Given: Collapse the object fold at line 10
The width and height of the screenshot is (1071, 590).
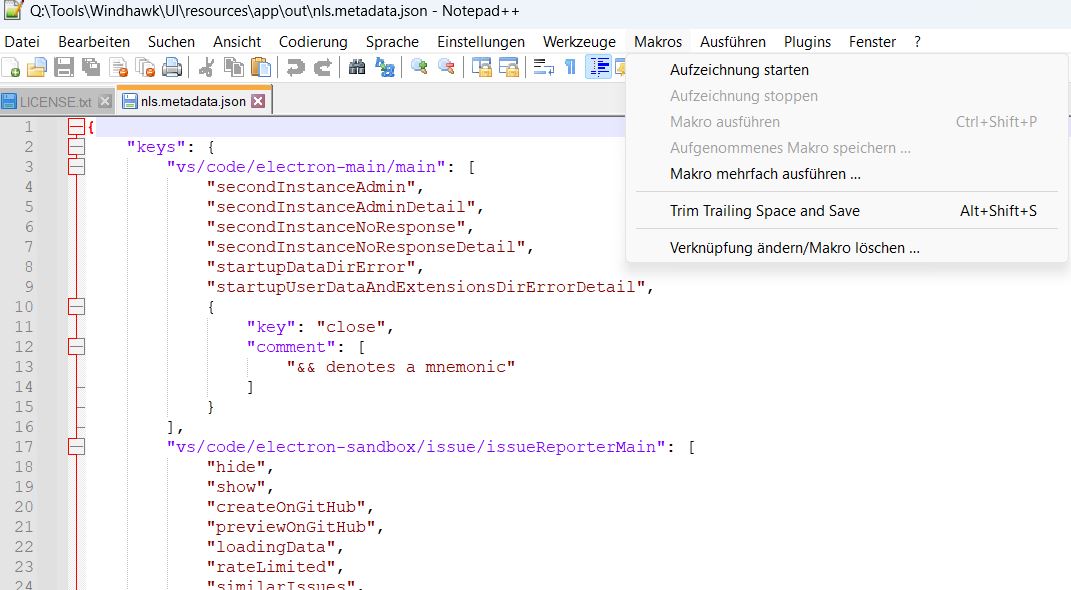Looking at the screenshot, I should [x=76, y=307].
